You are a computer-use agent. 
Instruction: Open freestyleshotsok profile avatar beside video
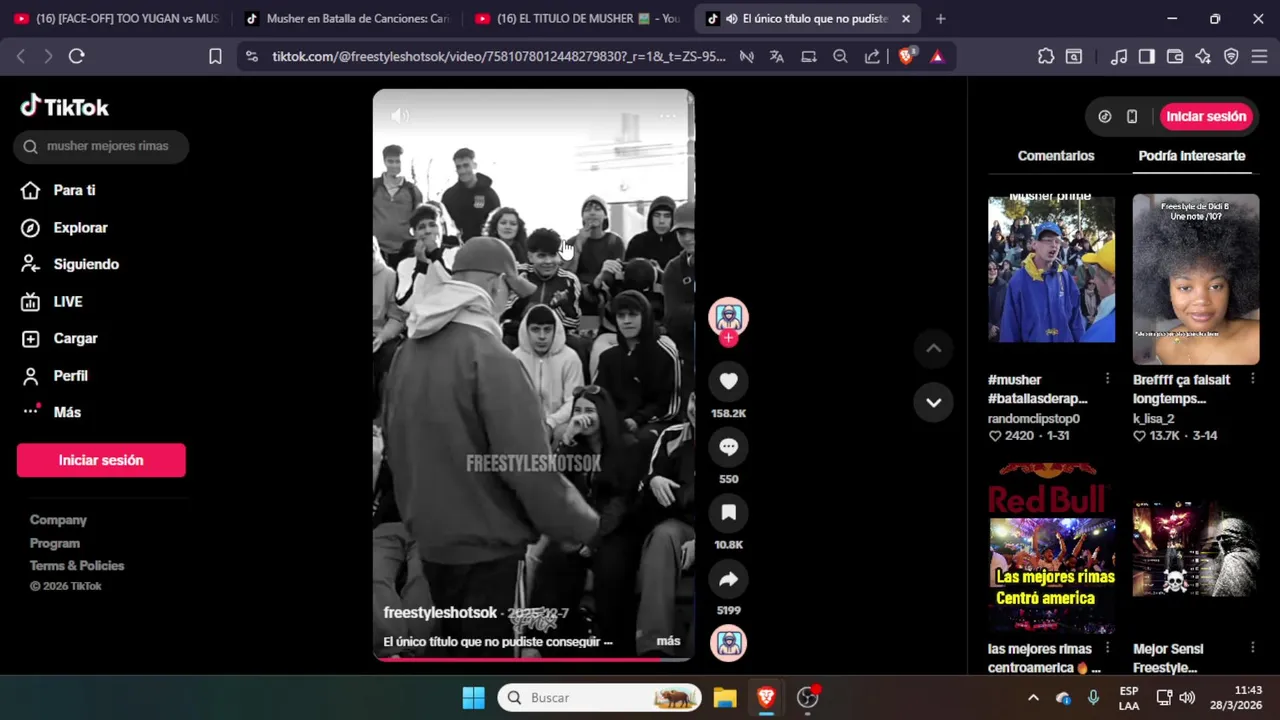point(728,317)
